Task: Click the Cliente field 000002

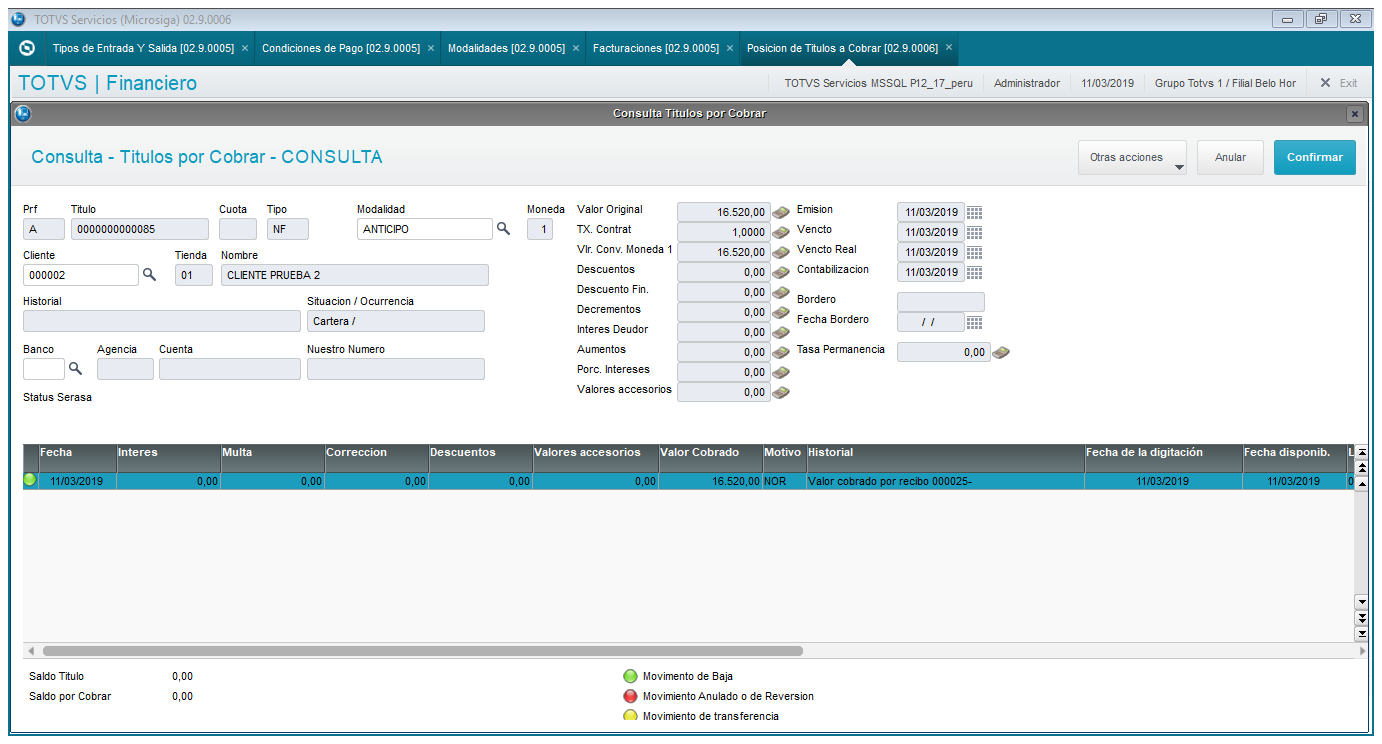Action: (x=81, y=275)
